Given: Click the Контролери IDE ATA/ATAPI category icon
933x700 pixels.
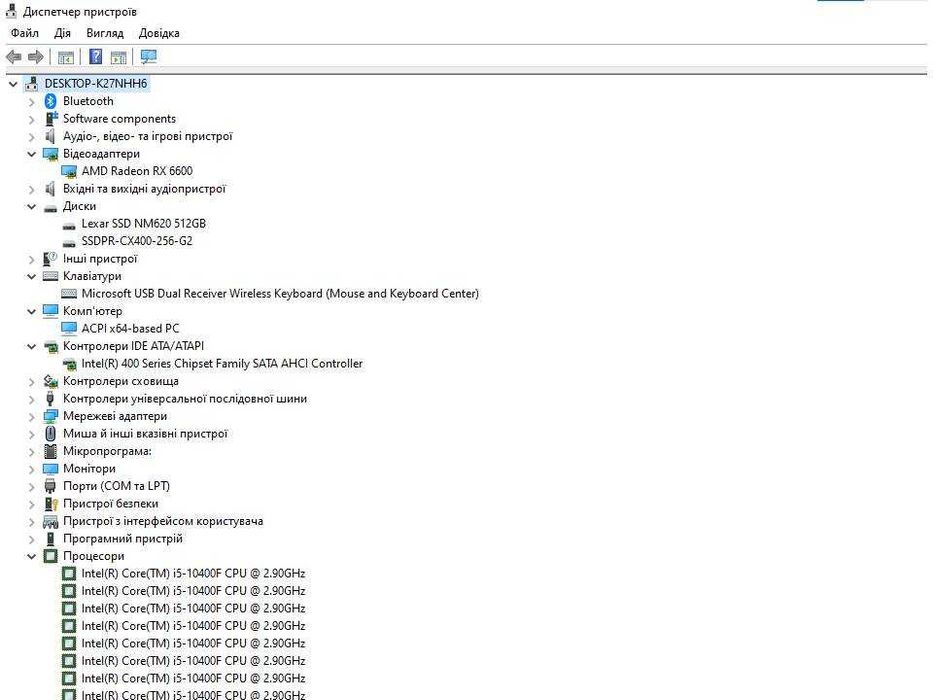Looking at the screenshot, I should coord(51,346).
